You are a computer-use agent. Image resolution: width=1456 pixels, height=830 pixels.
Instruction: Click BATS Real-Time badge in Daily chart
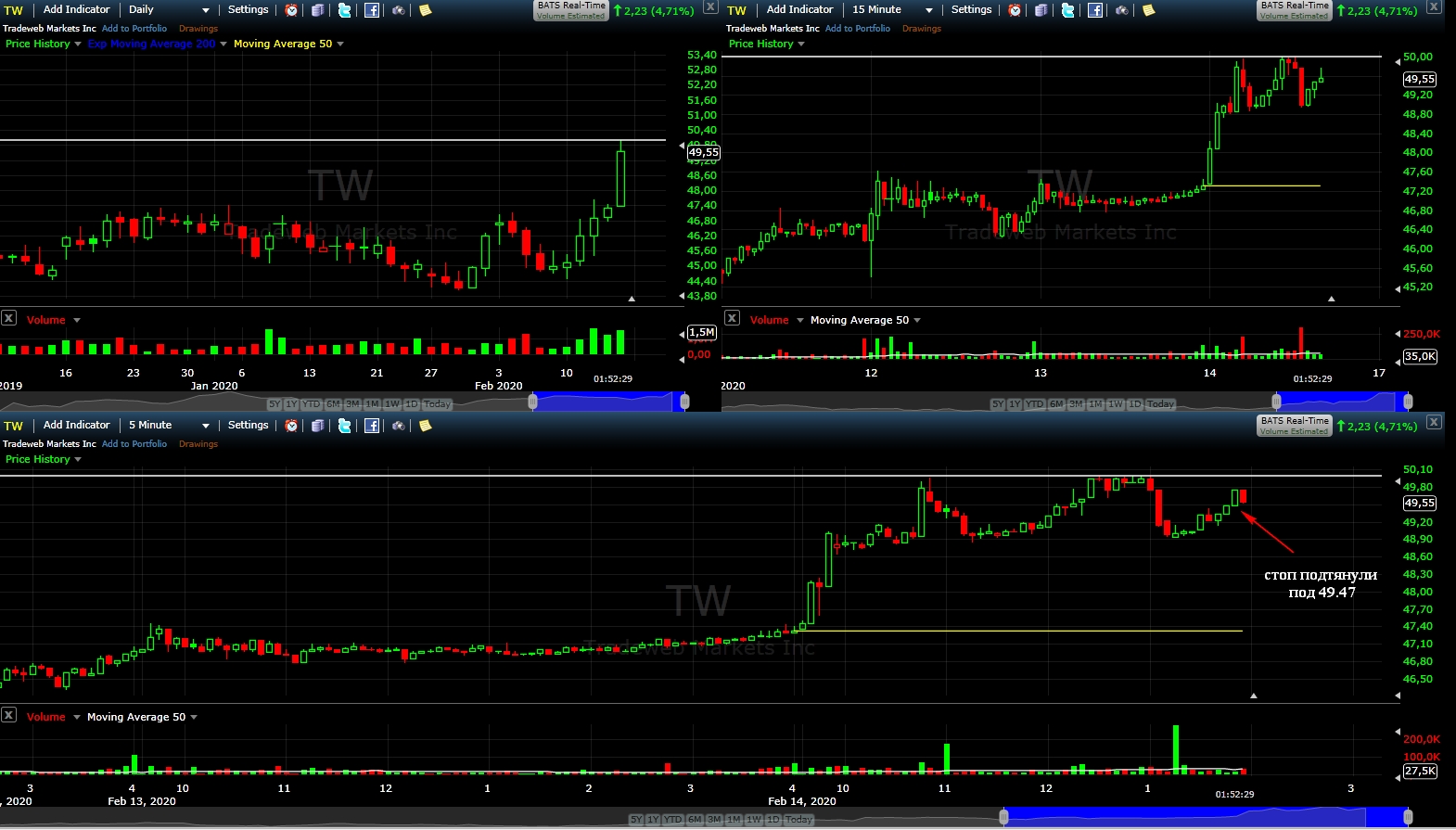pos(571,10)
